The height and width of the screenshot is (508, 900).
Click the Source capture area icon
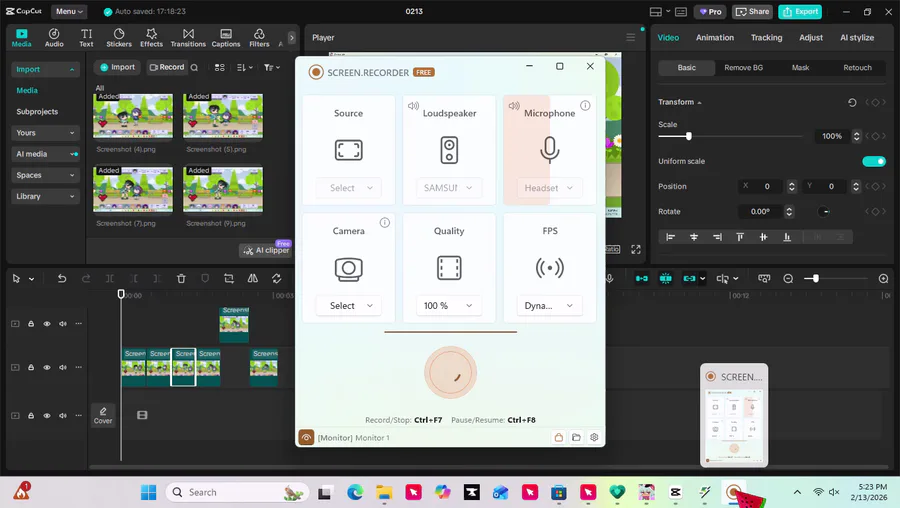tap(348, 150)
